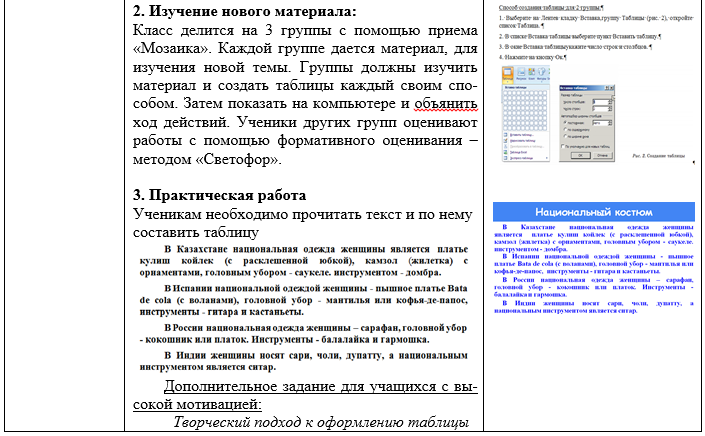Click the misspelled underlined word "объянить"
Image resolution: width=705 pixels, height=436 pixels.
click(x=446, y=104)
